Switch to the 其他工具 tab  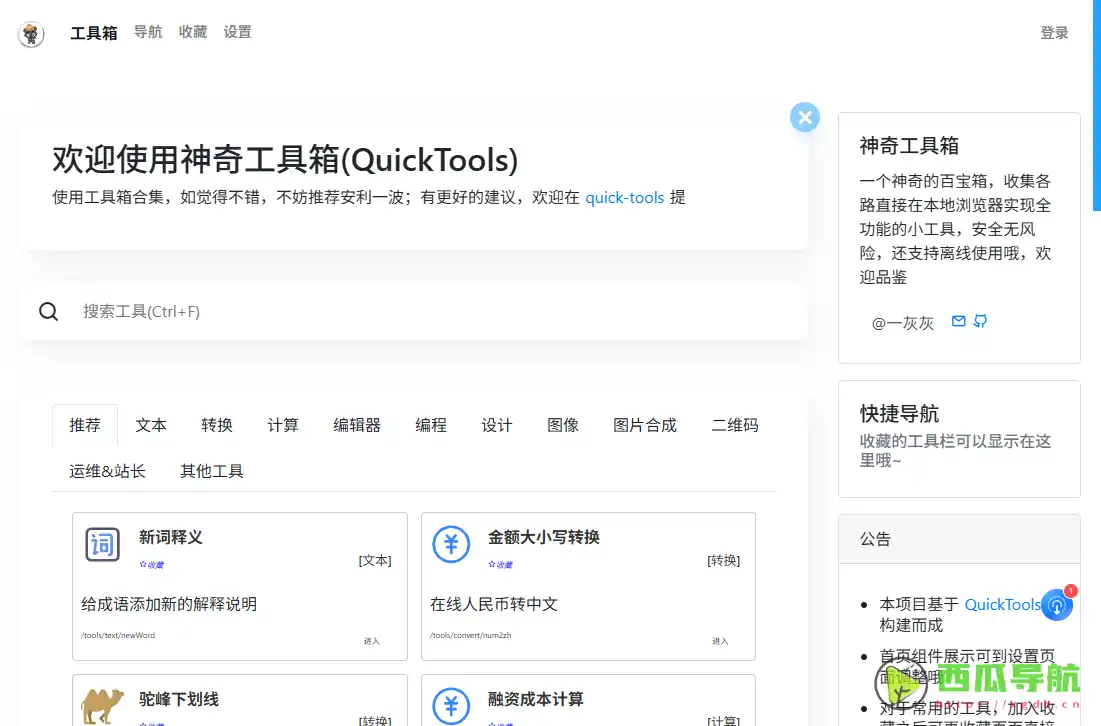(211, 471)
